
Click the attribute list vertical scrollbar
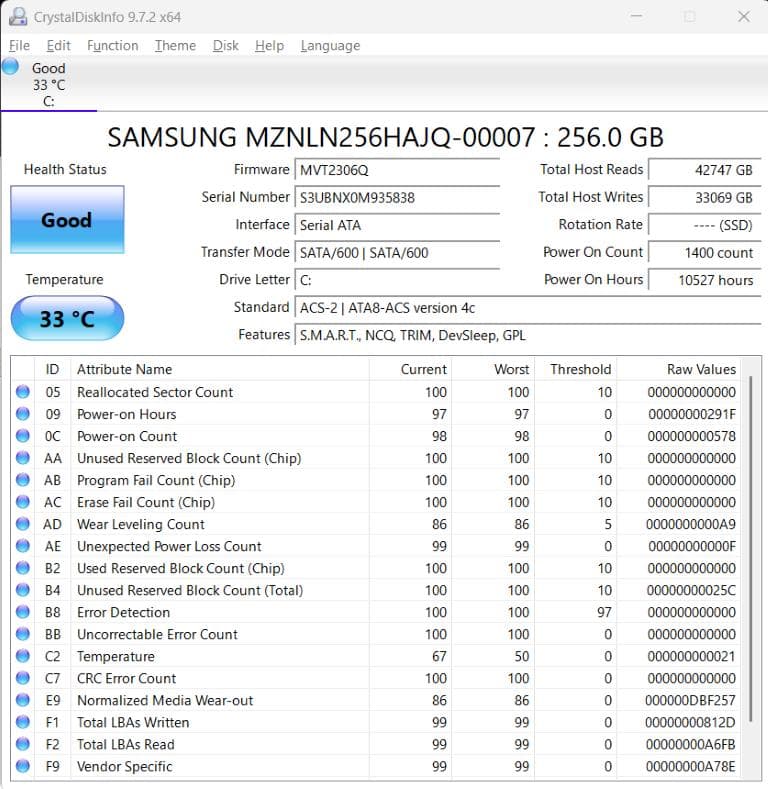pos(750,548)
